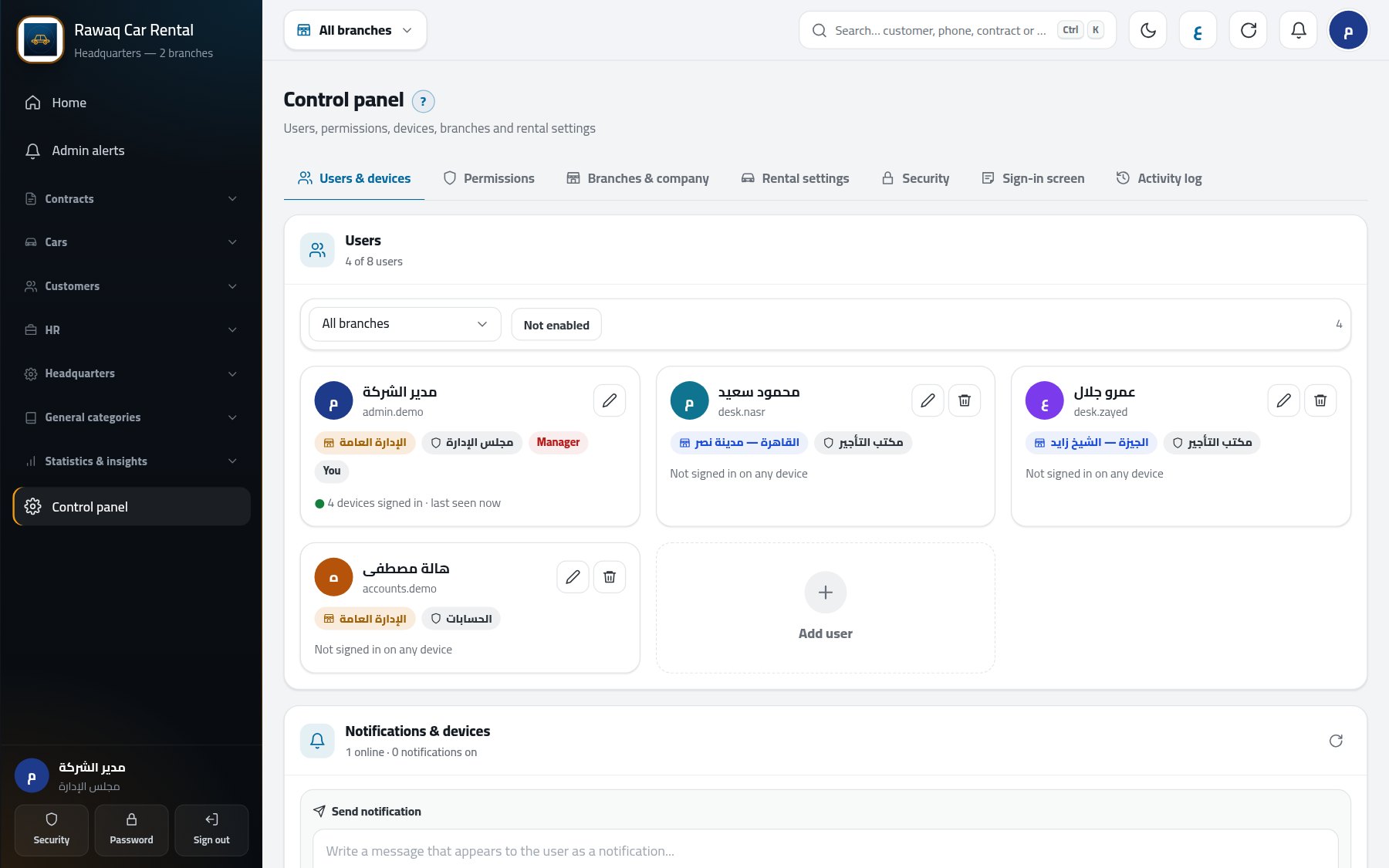Toggle the Not enabled users filter
The width and height of the screenshot is (1389, 868).
coord(556,325)
